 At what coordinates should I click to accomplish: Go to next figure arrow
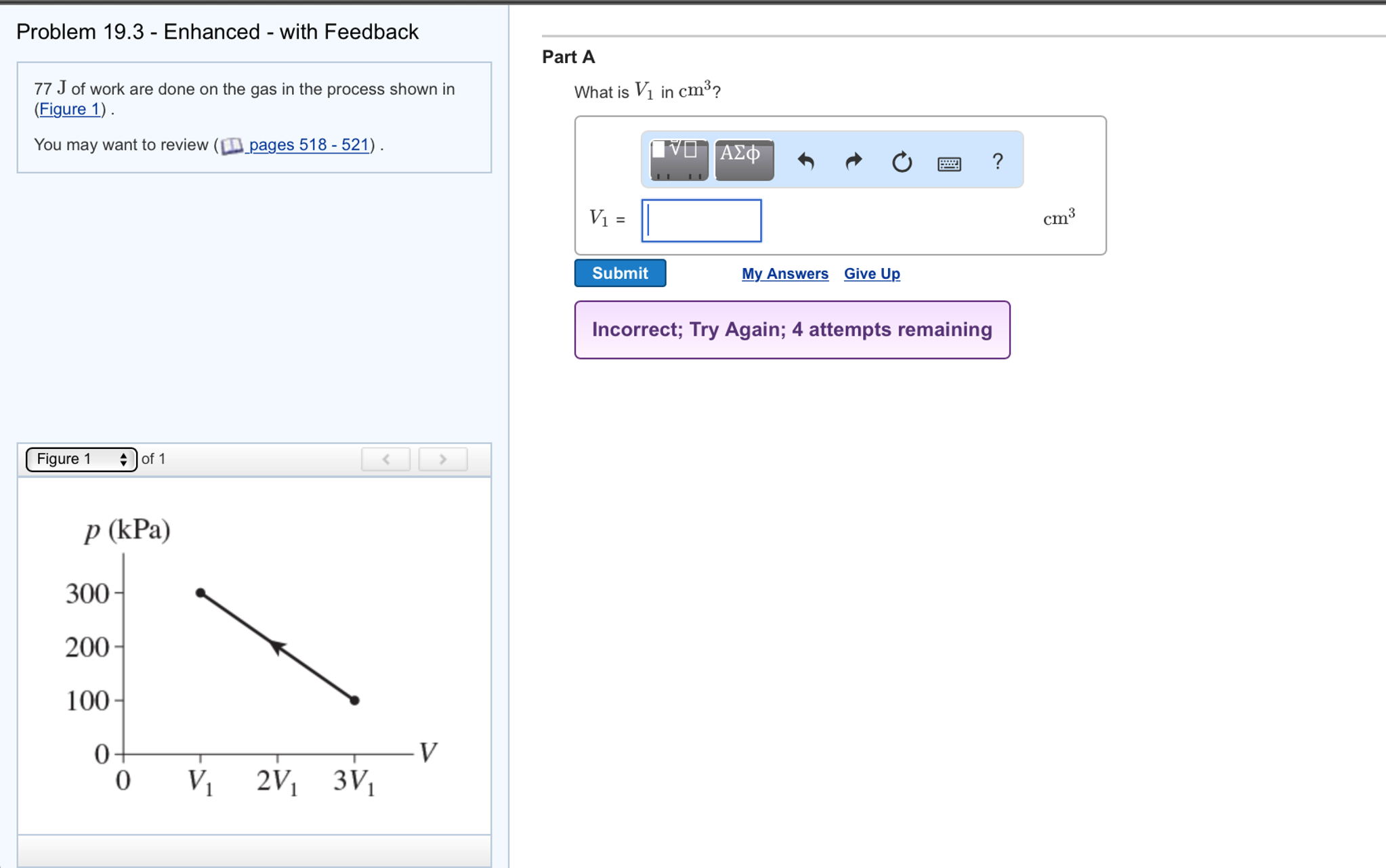[x=442, y=459]
